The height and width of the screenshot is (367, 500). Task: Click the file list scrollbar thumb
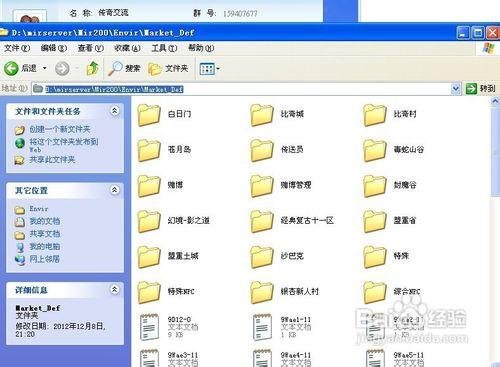pyautogui.click(x=495, y=152)
